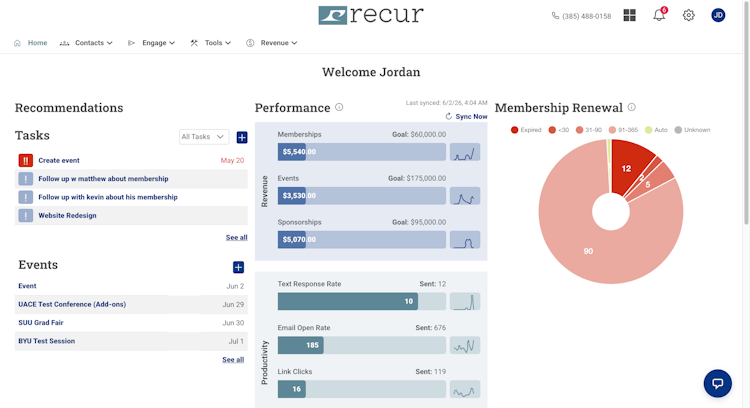Toggle the Auto legend series
Image resolution: width=750 pixels, height=408 pixels.
coord(656,130)
